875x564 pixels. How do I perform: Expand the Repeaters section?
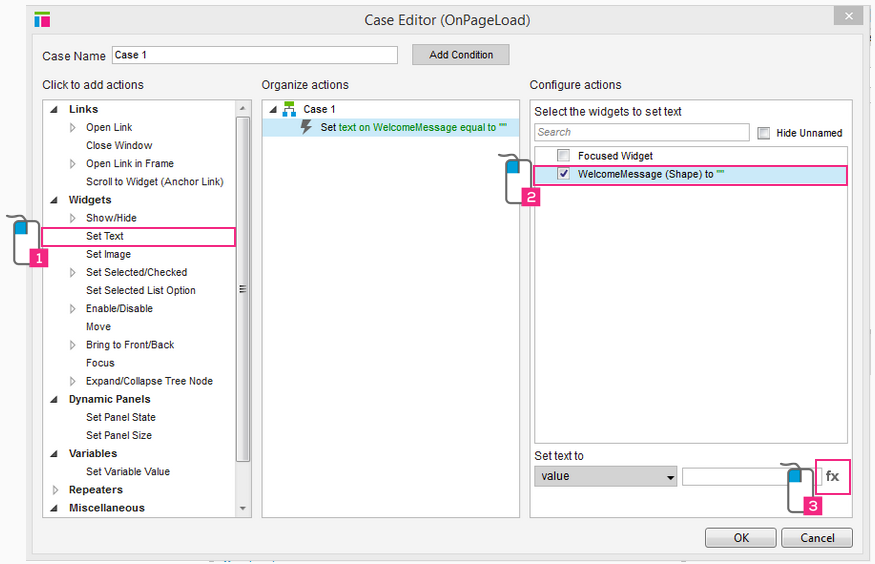[55, 490]
